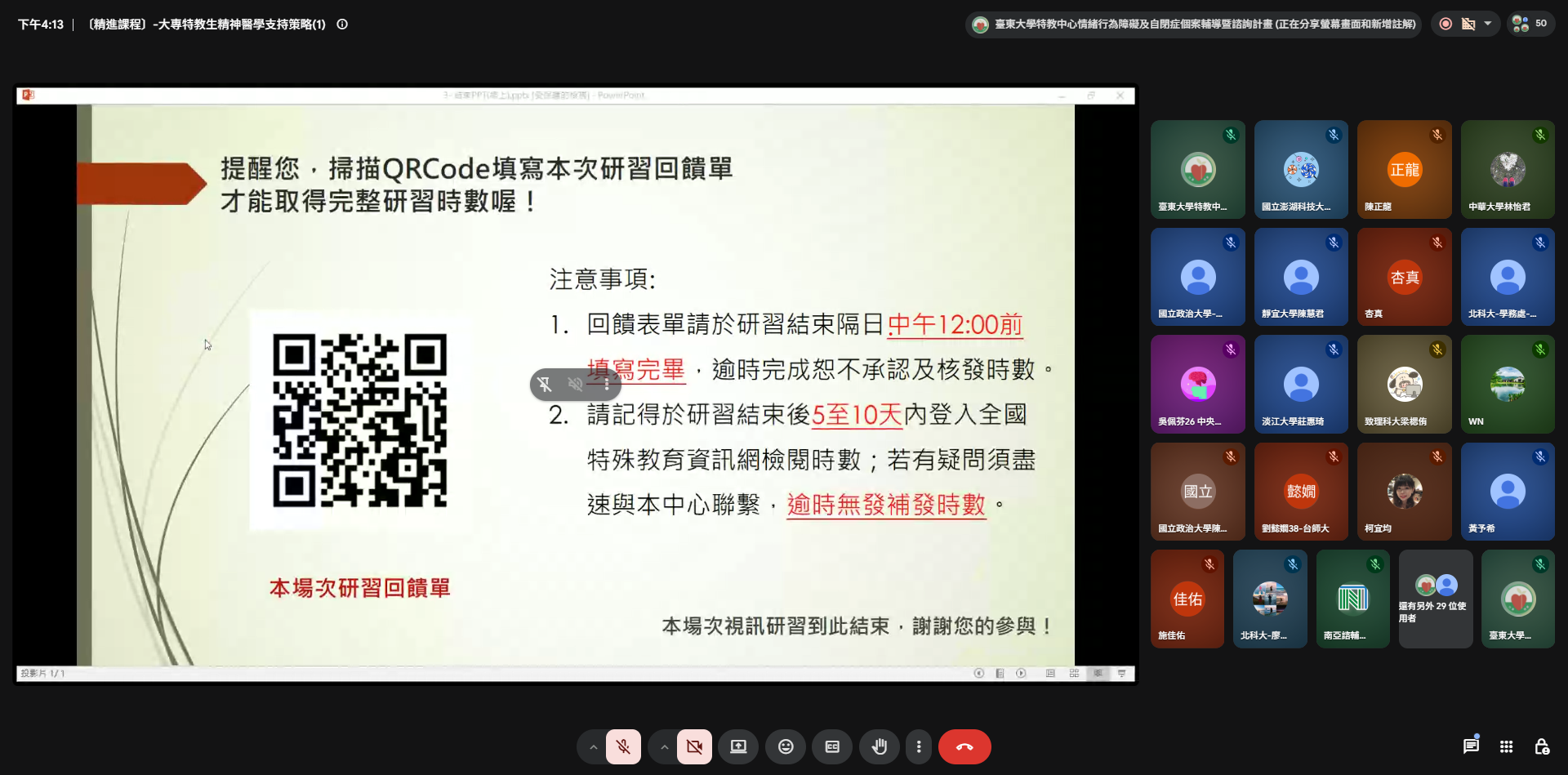Image resolution: width=1568 pixels, height=775 pixels.
Task: Click the visual effects off icon in top bar
Action: point(1468,24)
